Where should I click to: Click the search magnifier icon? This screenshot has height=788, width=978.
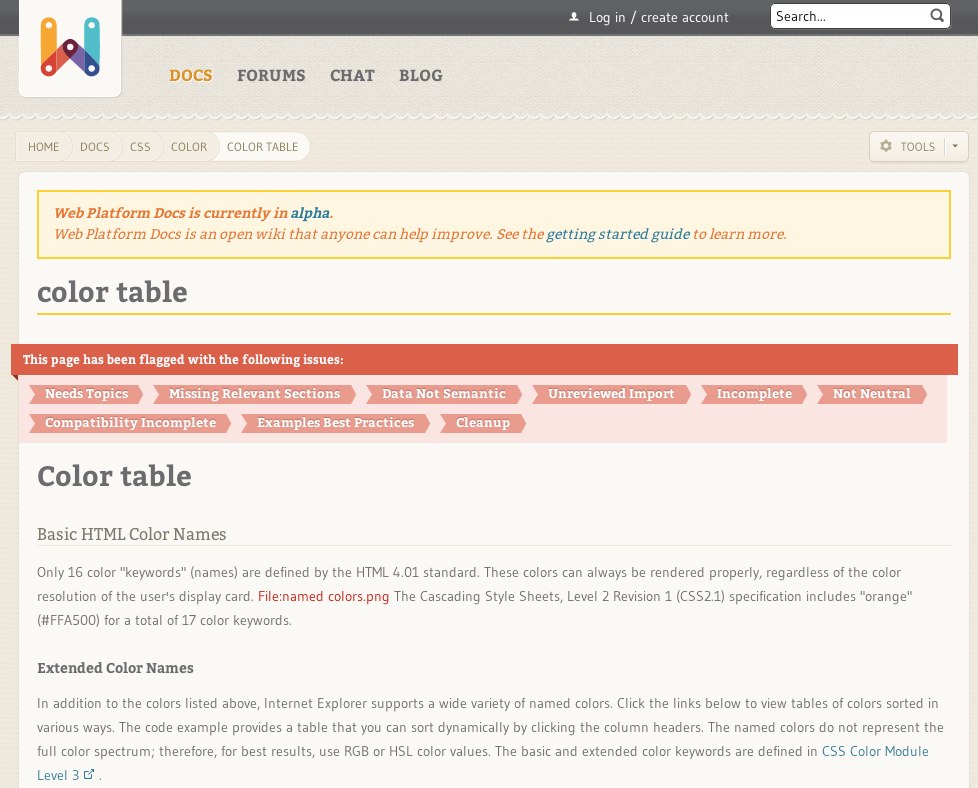point(936,16)
